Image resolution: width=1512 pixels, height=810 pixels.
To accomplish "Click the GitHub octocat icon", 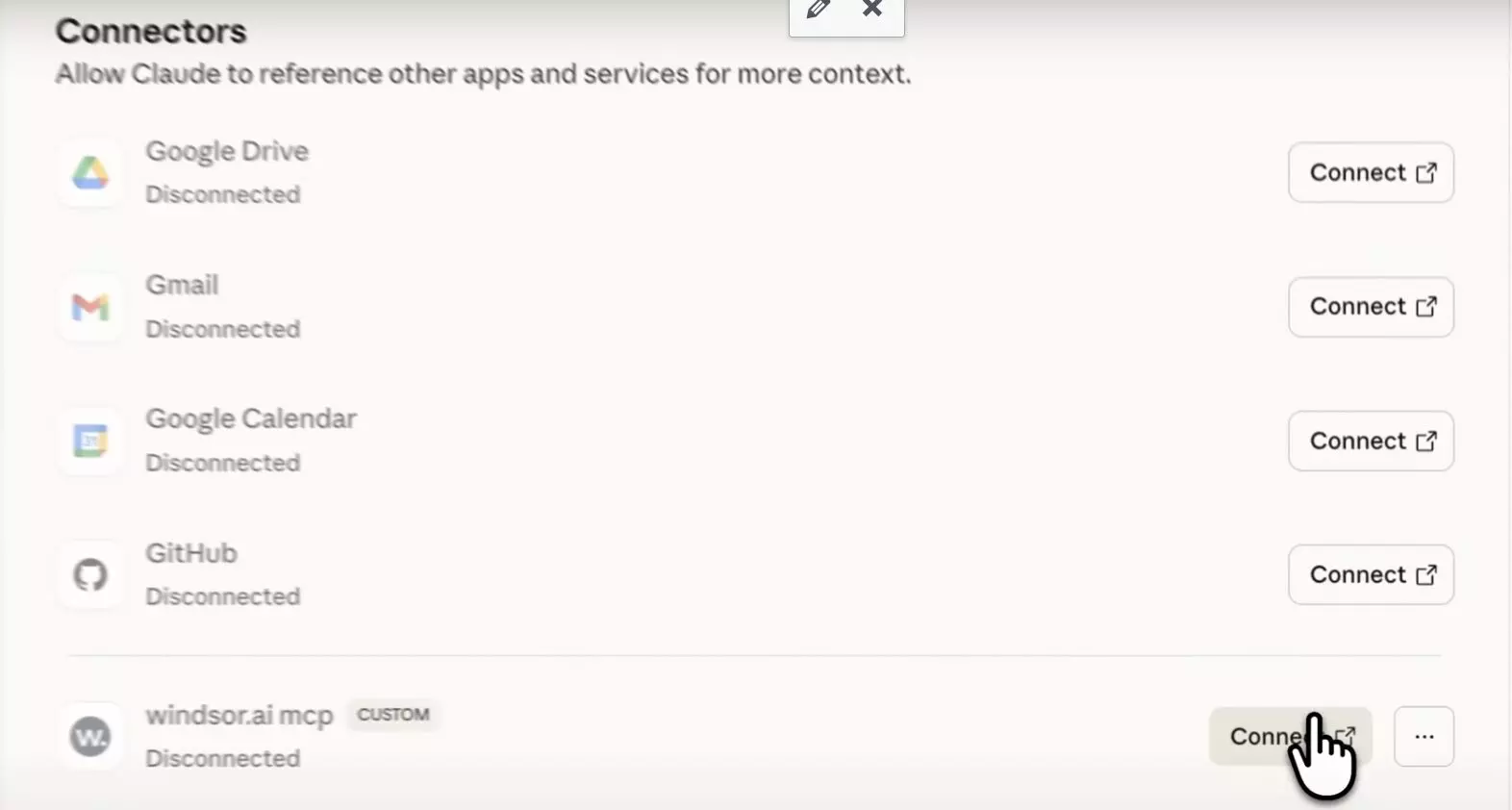I will (90, 575).
